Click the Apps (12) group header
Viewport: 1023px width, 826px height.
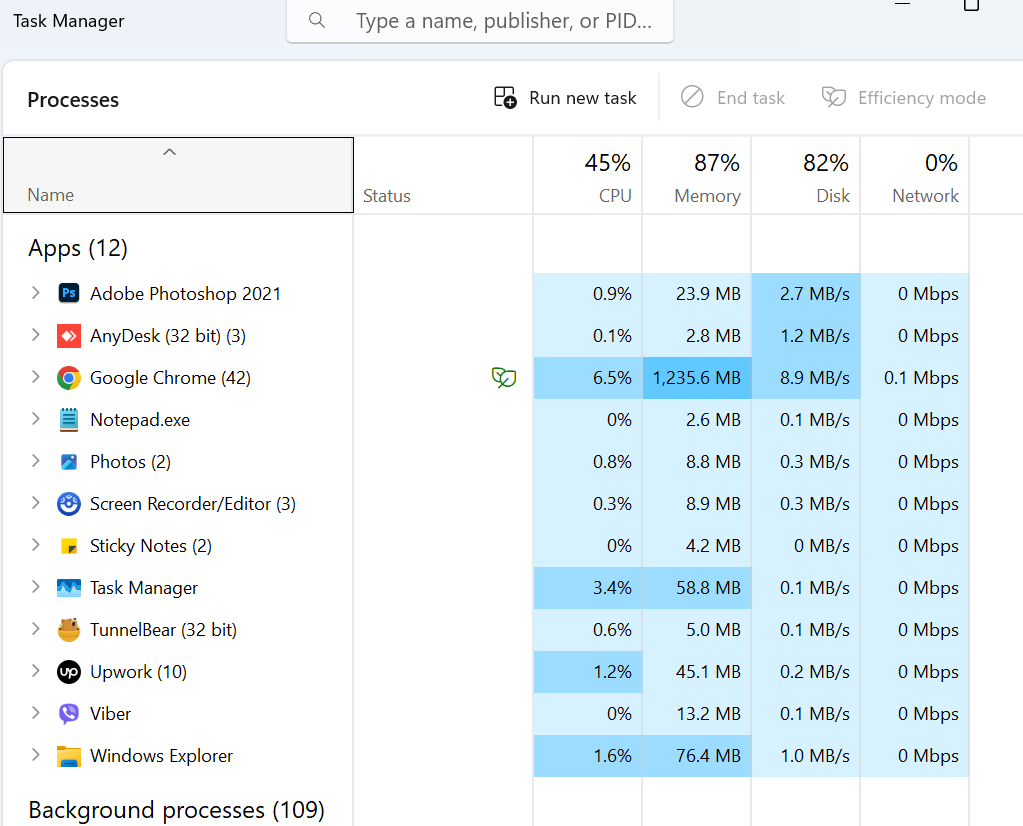point(78,248)
